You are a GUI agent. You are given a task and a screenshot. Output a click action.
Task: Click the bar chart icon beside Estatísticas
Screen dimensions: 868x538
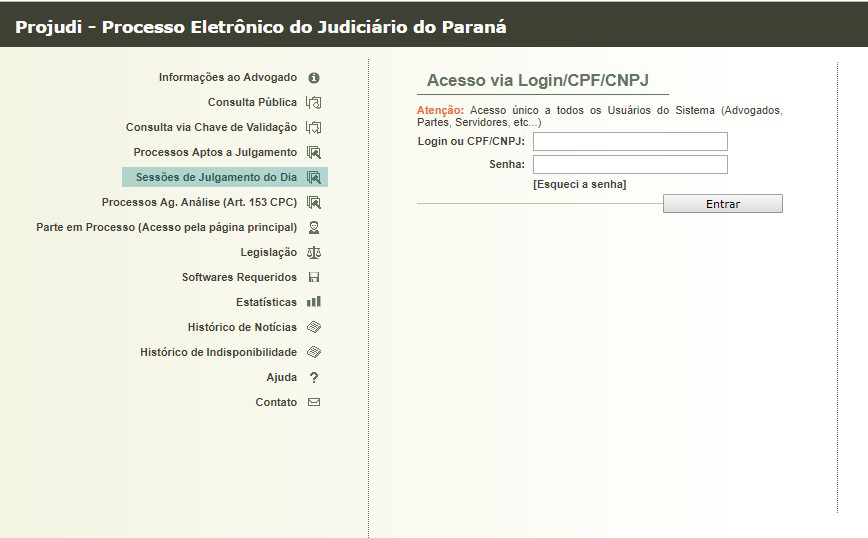click(314, 302)
